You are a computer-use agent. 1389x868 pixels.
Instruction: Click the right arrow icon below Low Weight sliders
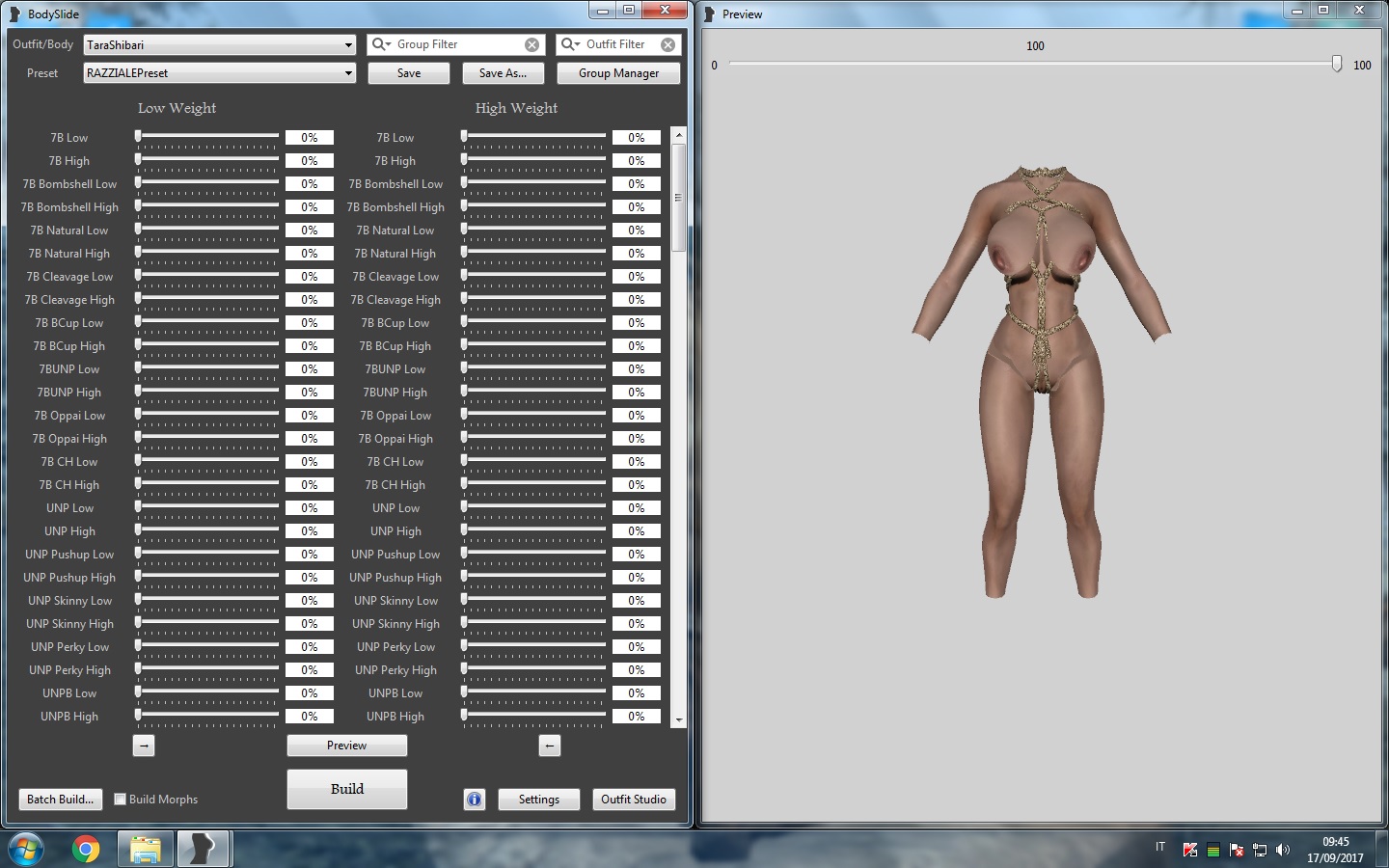pos(143,746)
